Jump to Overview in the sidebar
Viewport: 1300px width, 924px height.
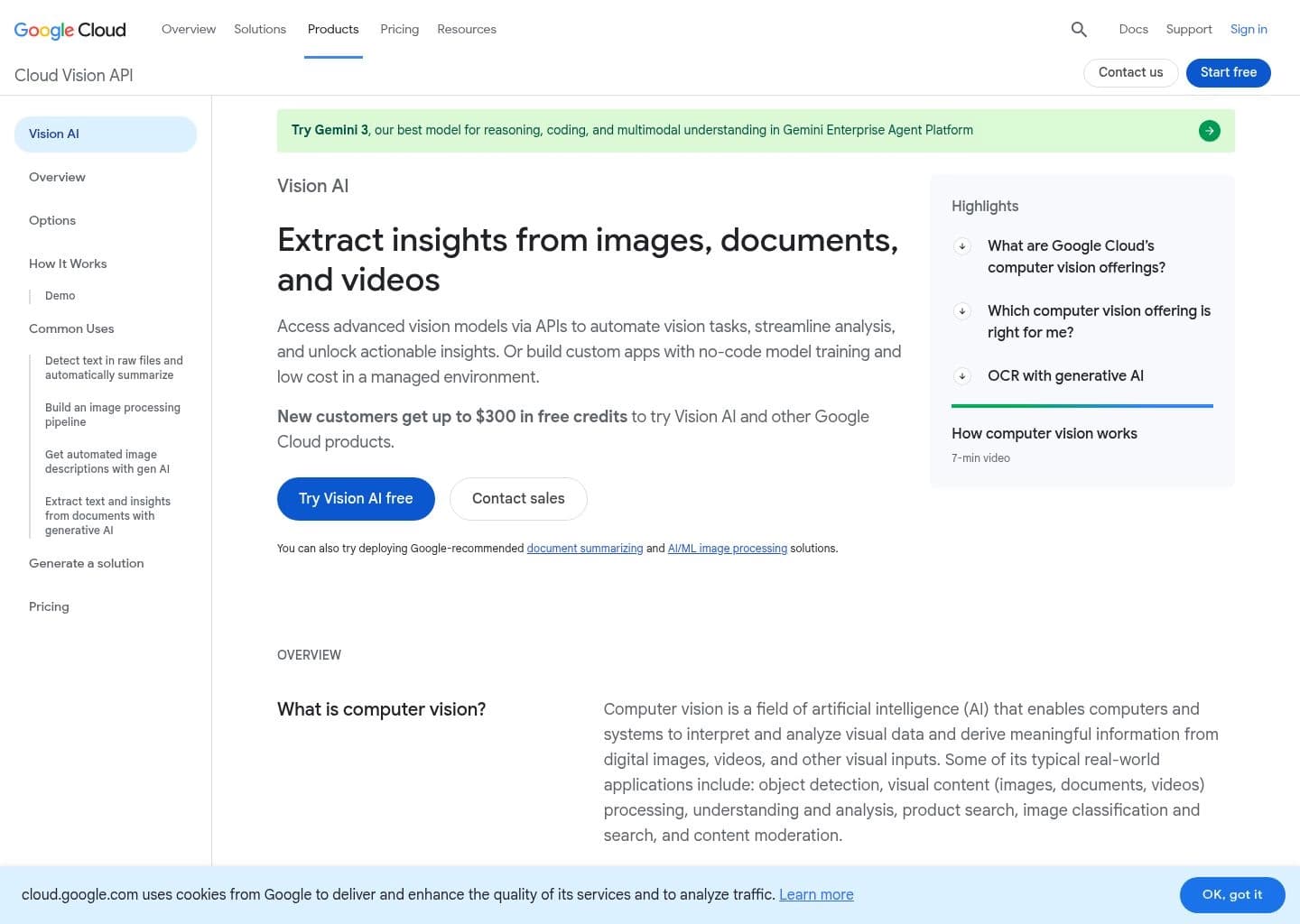point(57,177)
